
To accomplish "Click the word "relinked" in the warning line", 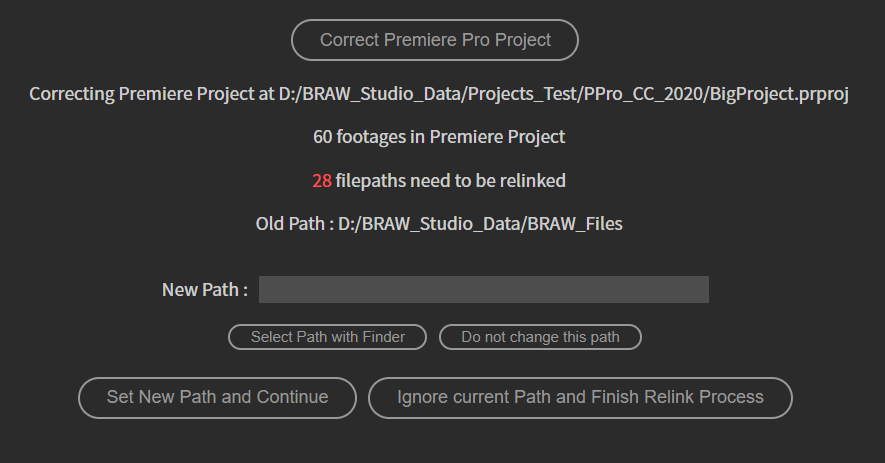I will click(532, 181).
